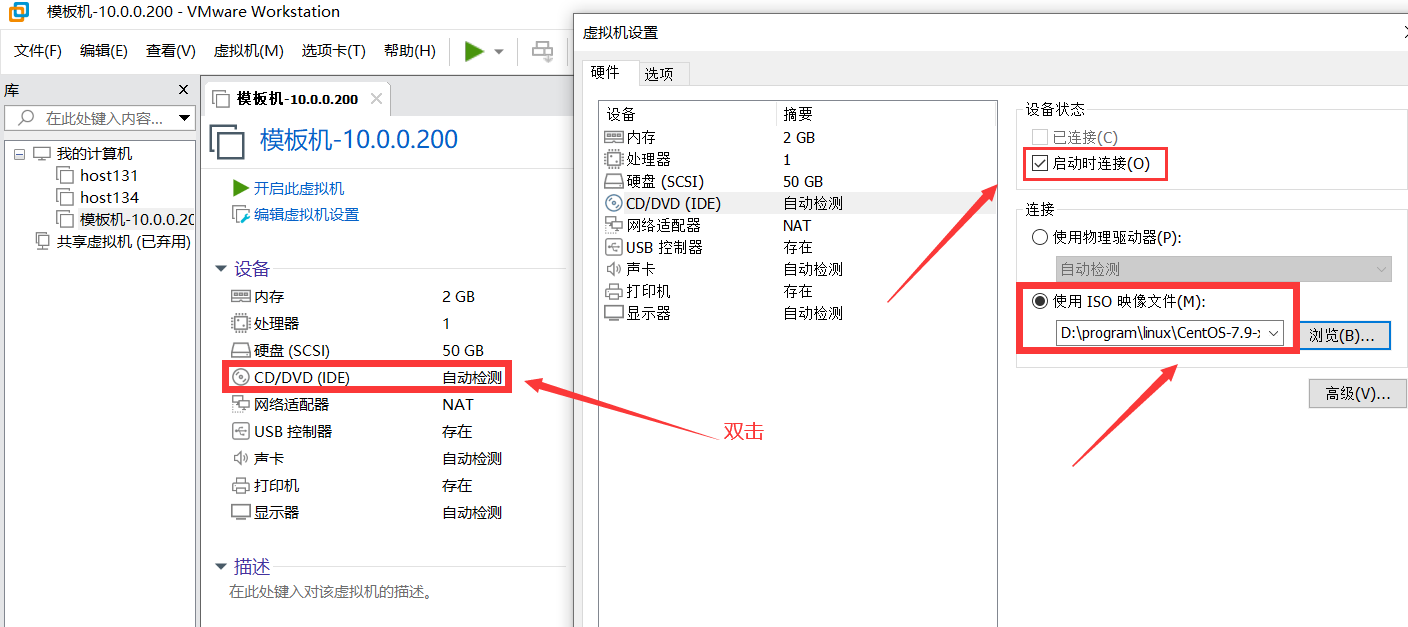Select 网络适配器 network icon in settings list
Viewport: 1408px width, 627px height.
click(613, 225)
